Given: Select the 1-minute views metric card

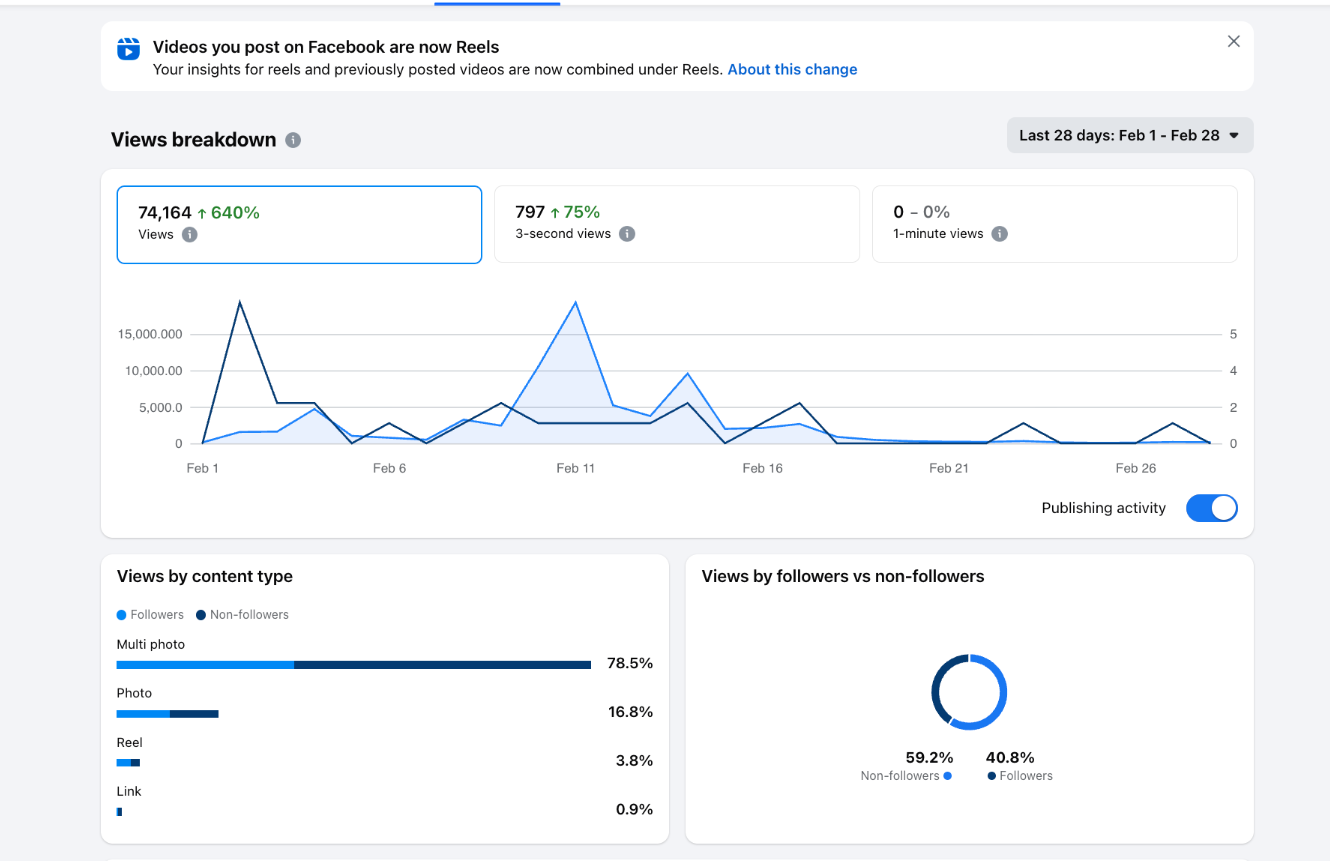Looking at the screenshot, I should coord(1054,224).
